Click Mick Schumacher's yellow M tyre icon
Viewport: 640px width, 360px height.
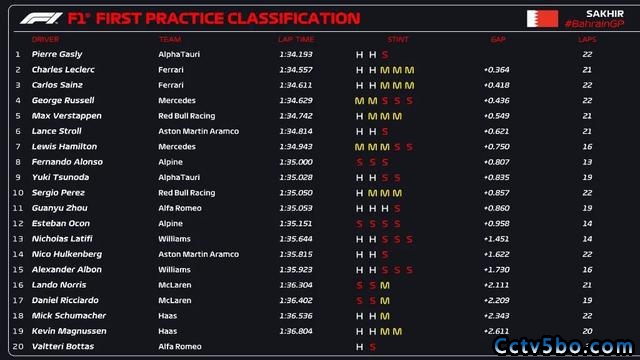coord(385,316)
